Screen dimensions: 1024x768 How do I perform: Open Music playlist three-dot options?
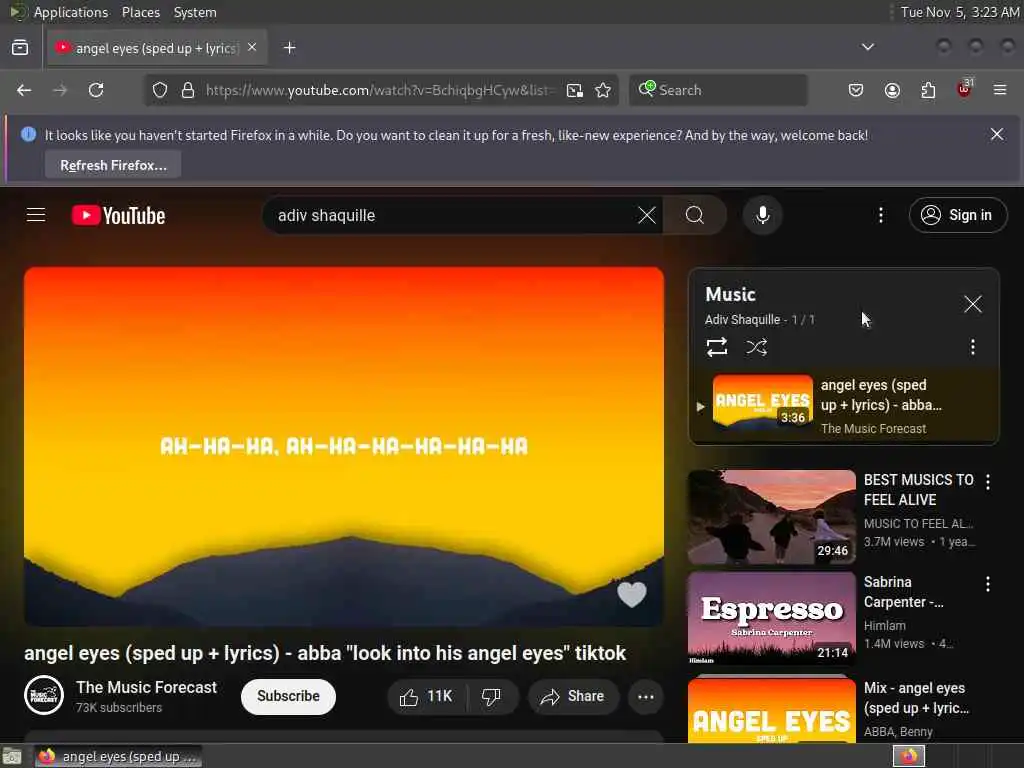coord(972,347)
